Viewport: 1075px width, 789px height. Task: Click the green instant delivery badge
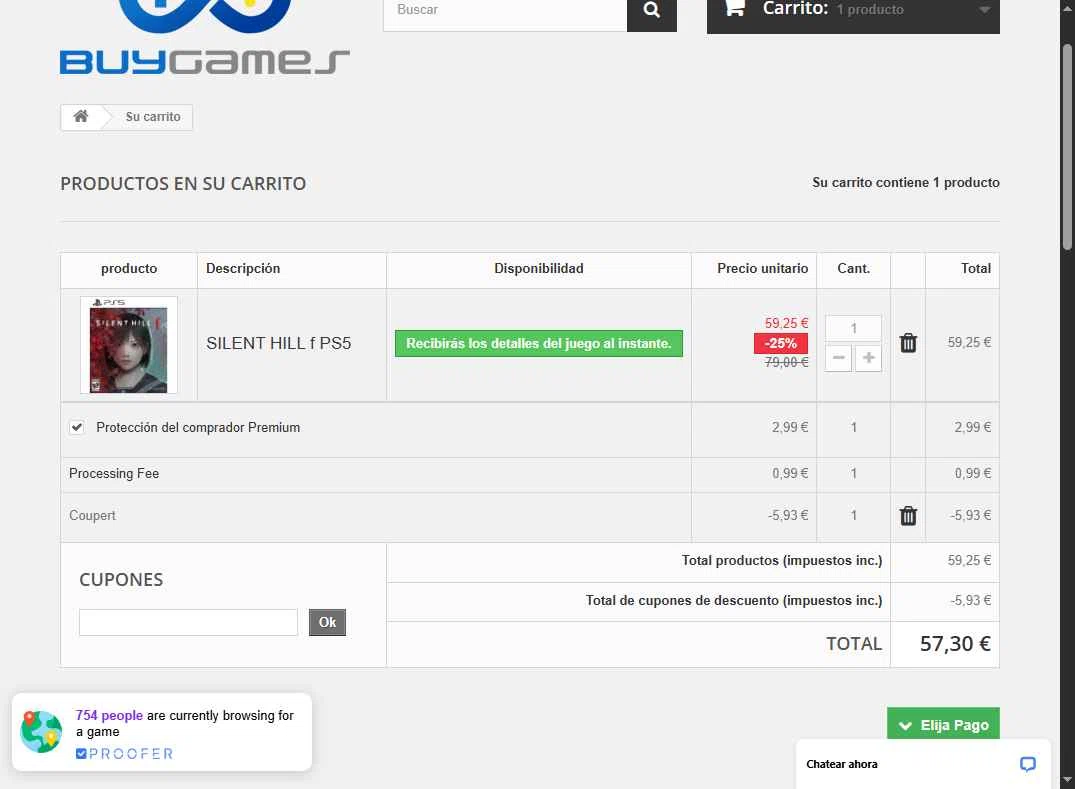(x=539, y=343)
